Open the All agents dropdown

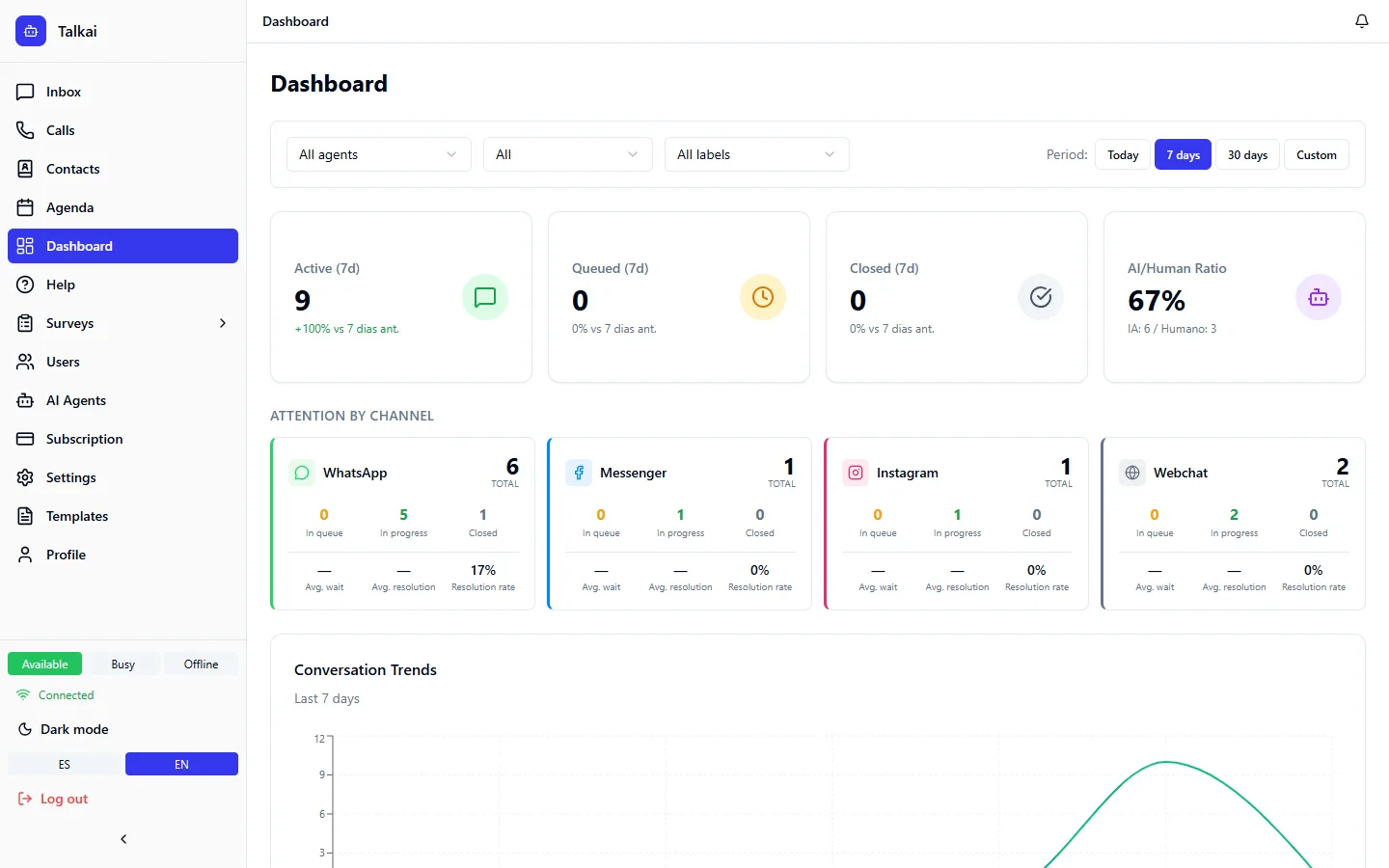pos(379,154)
